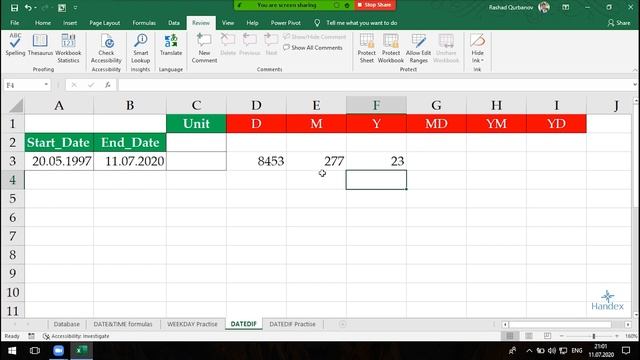Open the Power Pivot tab
This screenshot has height=360, width=640.
[x=286, y=23]
